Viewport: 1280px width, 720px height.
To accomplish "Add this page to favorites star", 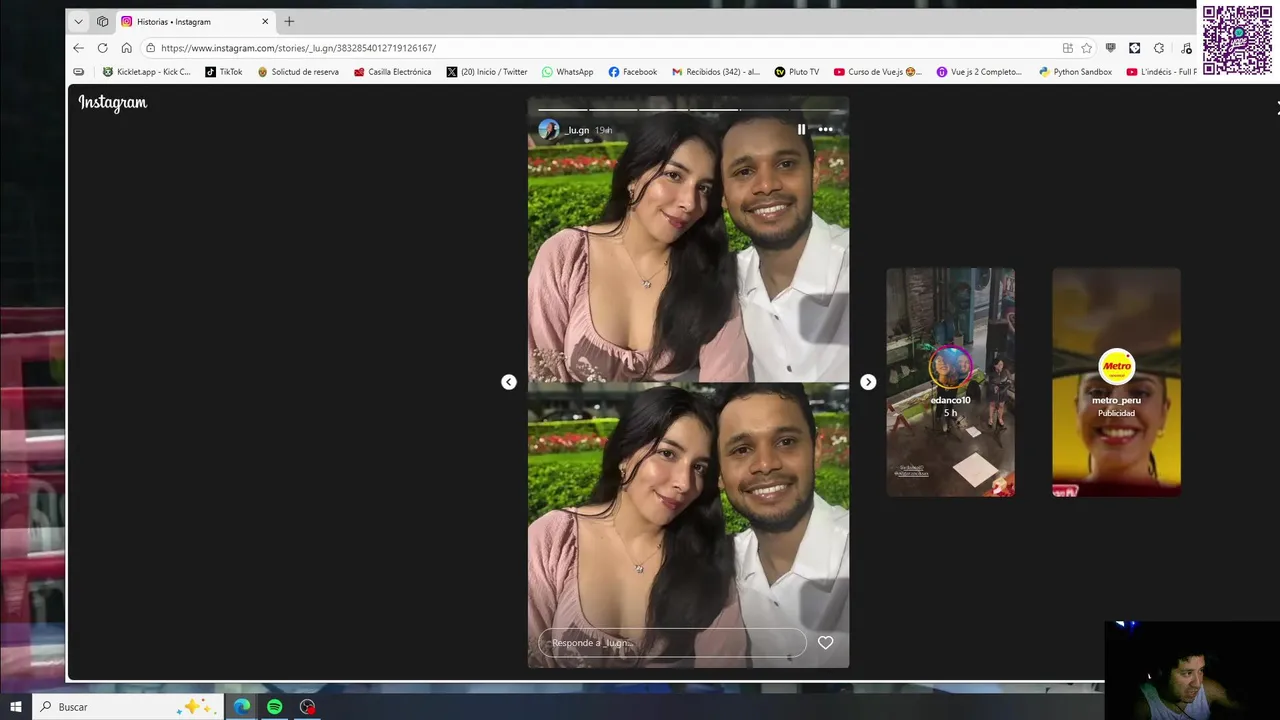I will coord(1087,48).
